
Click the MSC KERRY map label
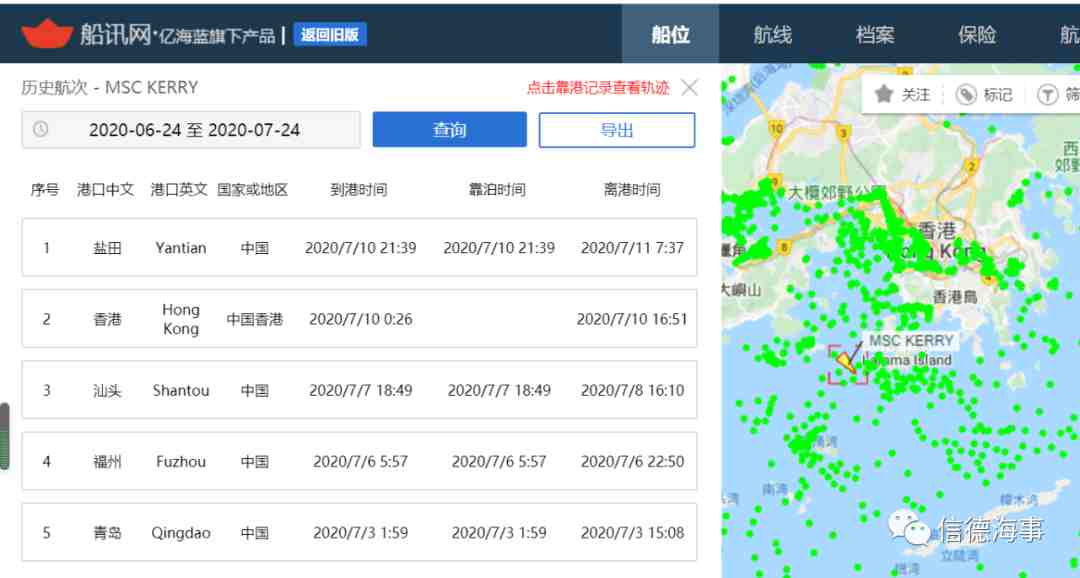[911, 340]
